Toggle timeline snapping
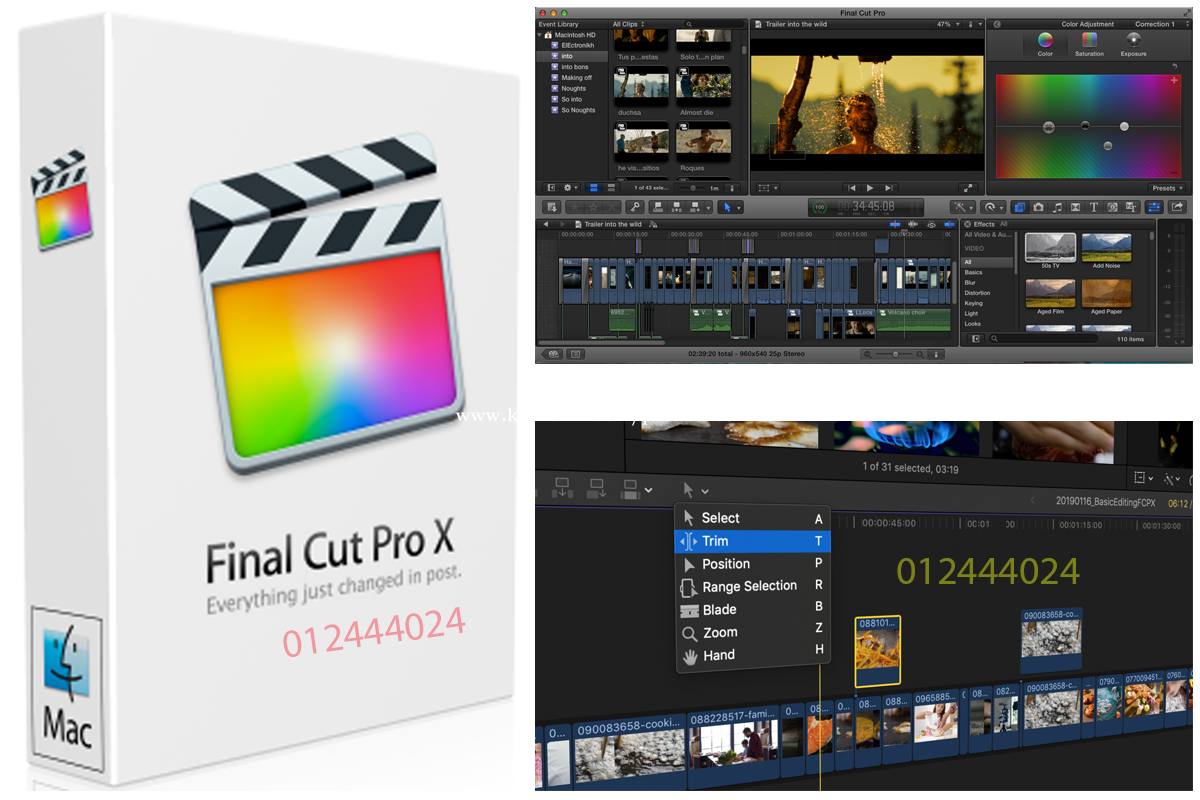Viewport: 1200px width, 800px height. 950,224
